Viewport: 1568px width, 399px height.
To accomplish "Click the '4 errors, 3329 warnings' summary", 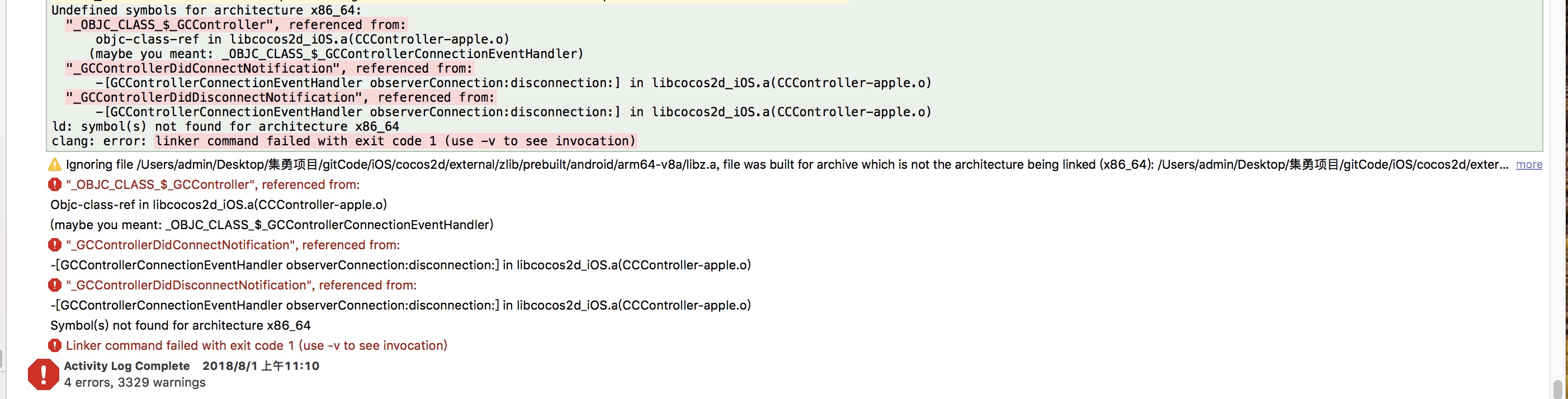I will (135, 383).
